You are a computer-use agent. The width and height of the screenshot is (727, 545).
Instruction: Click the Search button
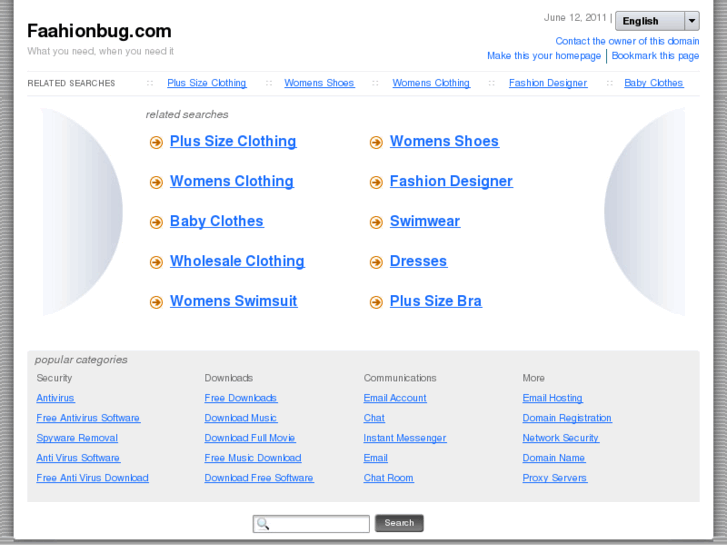tap(399, 523)
